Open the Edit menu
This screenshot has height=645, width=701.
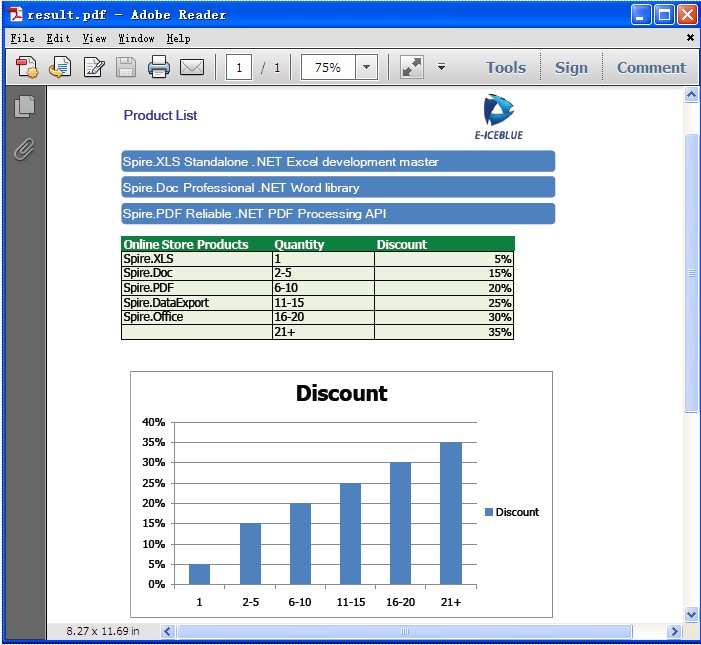pos(58,38)
